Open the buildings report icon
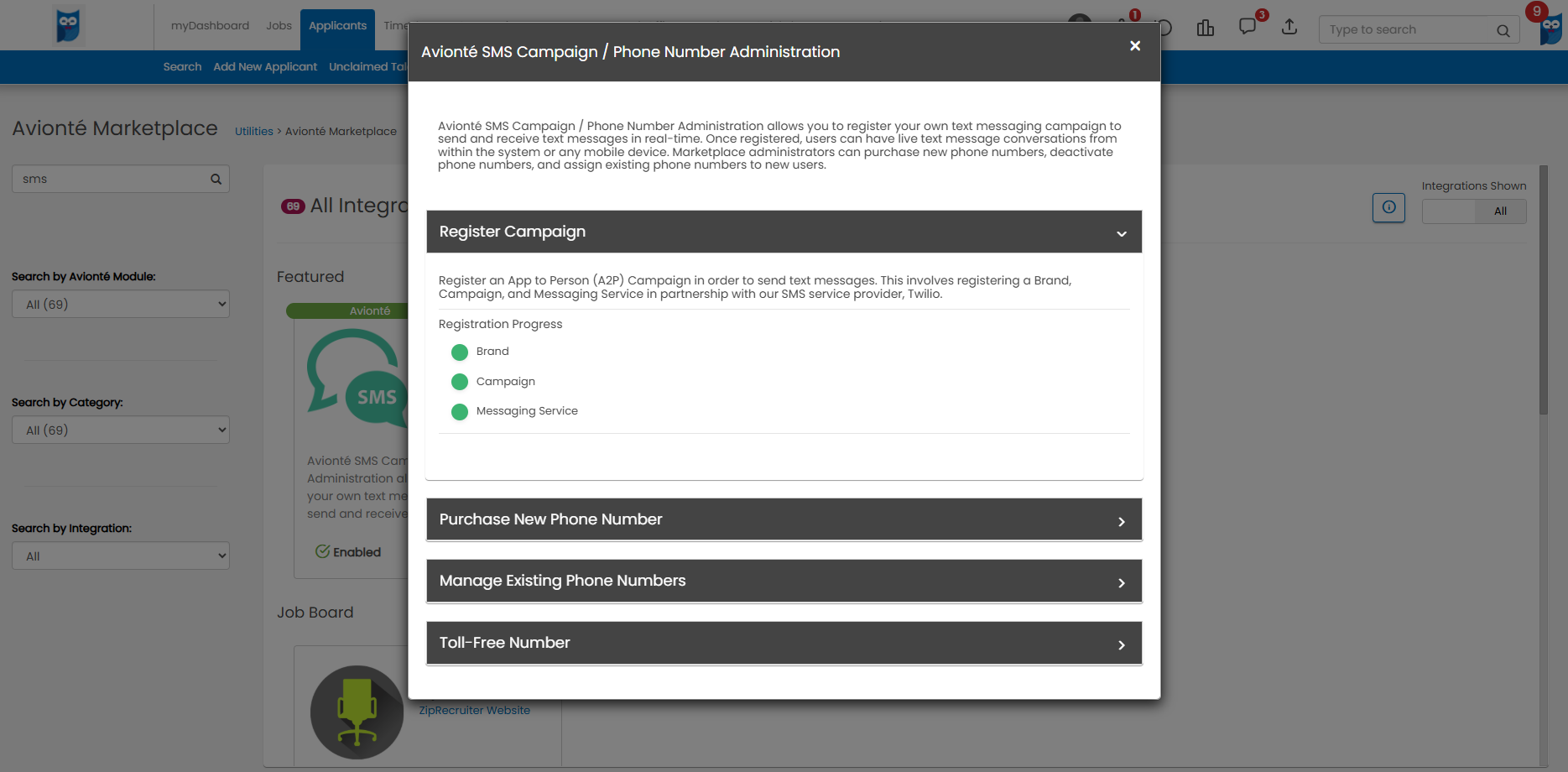The width and height of the screenshot is (1568, 772). 1206,28
